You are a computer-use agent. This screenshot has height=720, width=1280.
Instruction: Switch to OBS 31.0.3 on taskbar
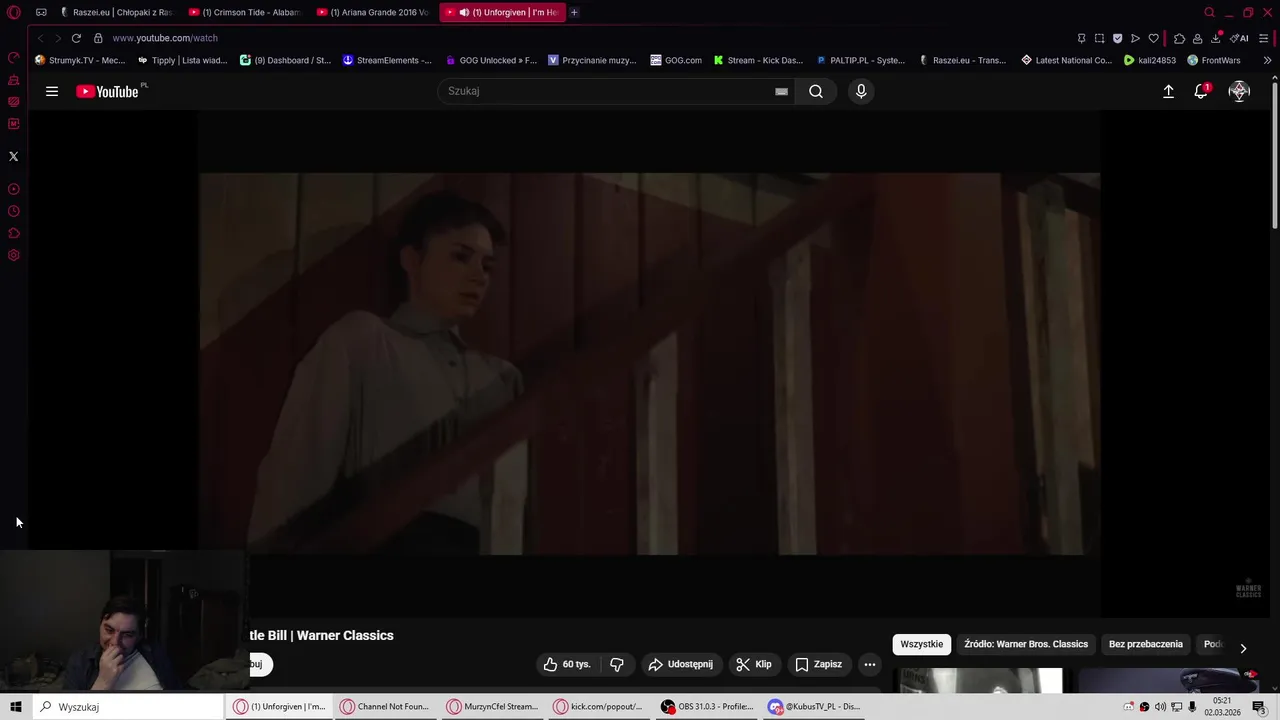708,707
